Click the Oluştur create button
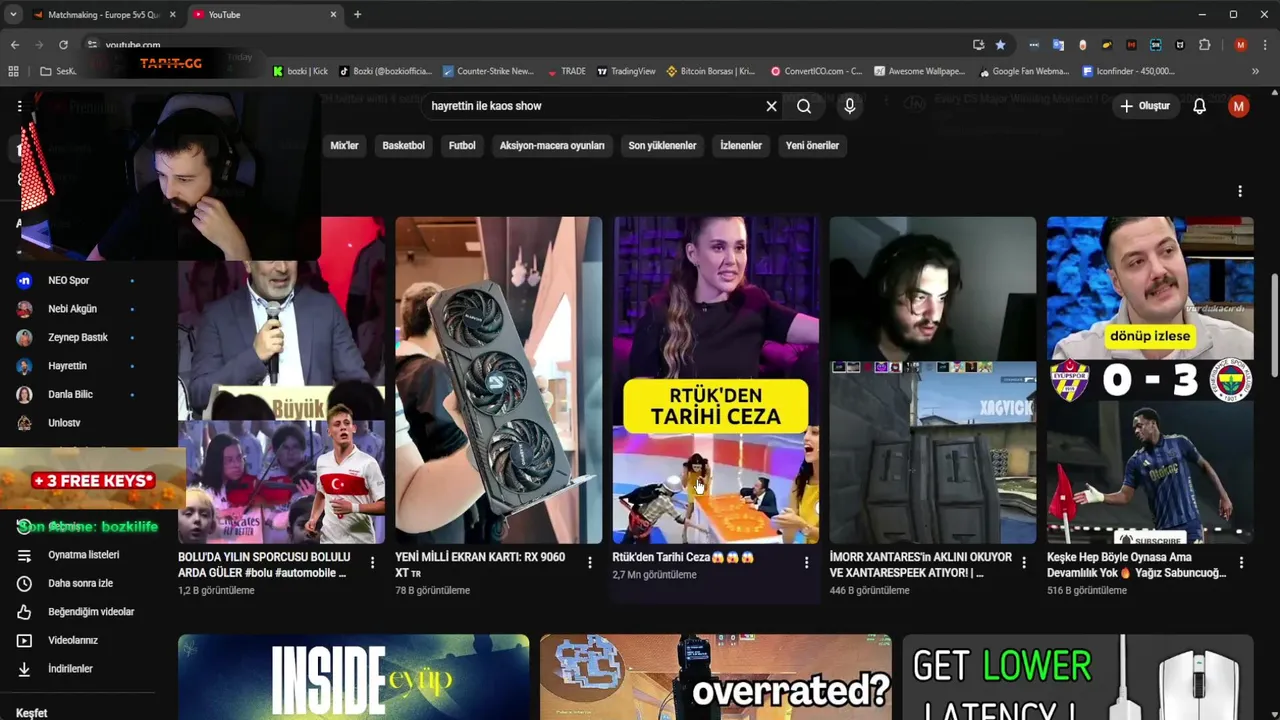The width and height of the screenshot is (1280, 720). click(x=1144, y=106)
